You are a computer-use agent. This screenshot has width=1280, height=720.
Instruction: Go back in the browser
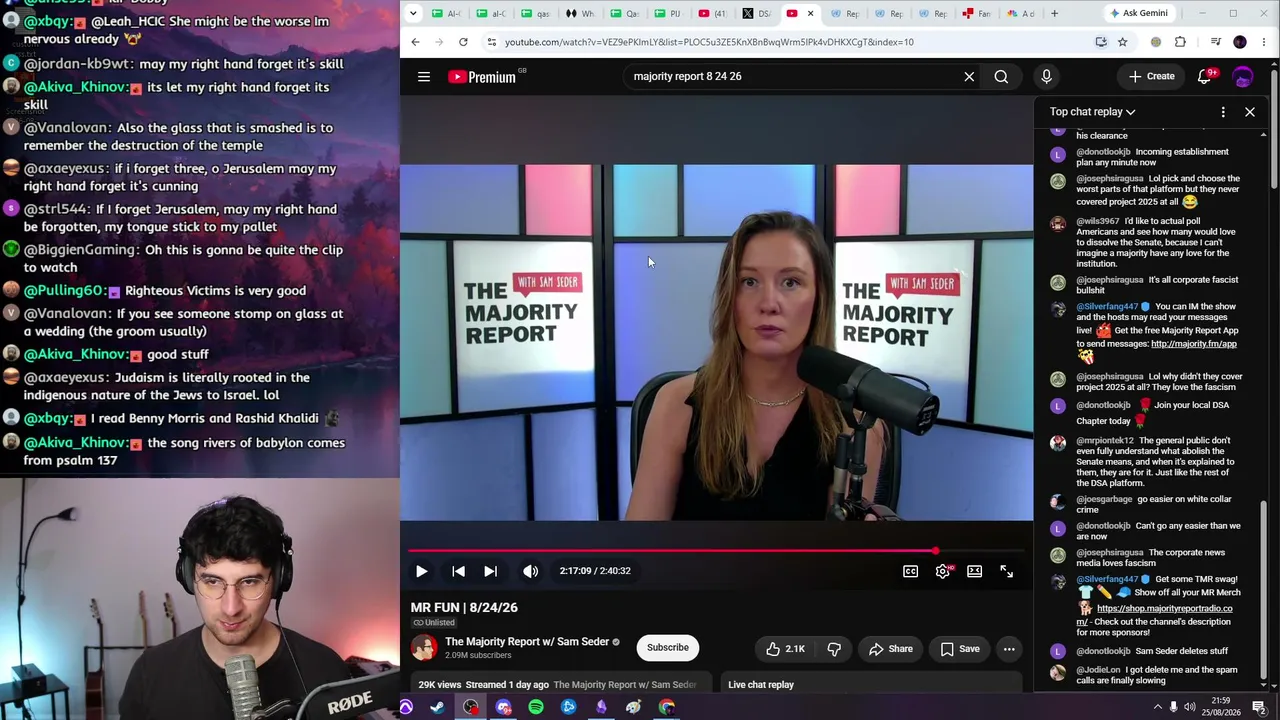click(415, 42)
